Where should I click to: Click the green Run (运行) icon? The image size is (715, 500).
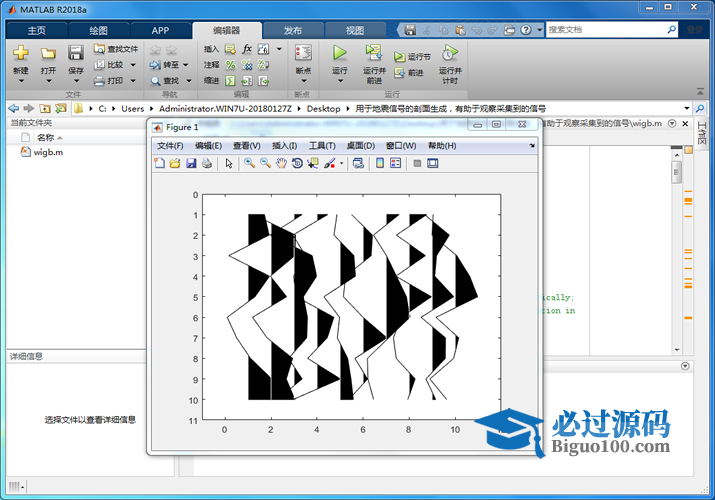[340, 53]
